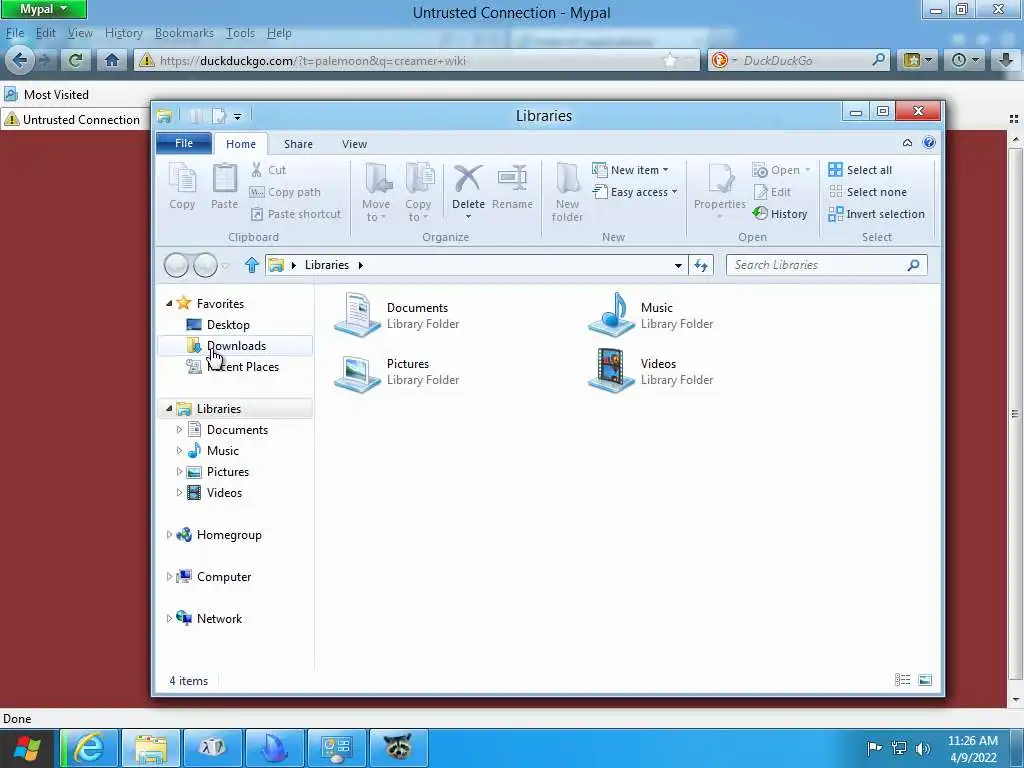
Task: Click the Windows Start button
Action: click(x=29, y=748)
